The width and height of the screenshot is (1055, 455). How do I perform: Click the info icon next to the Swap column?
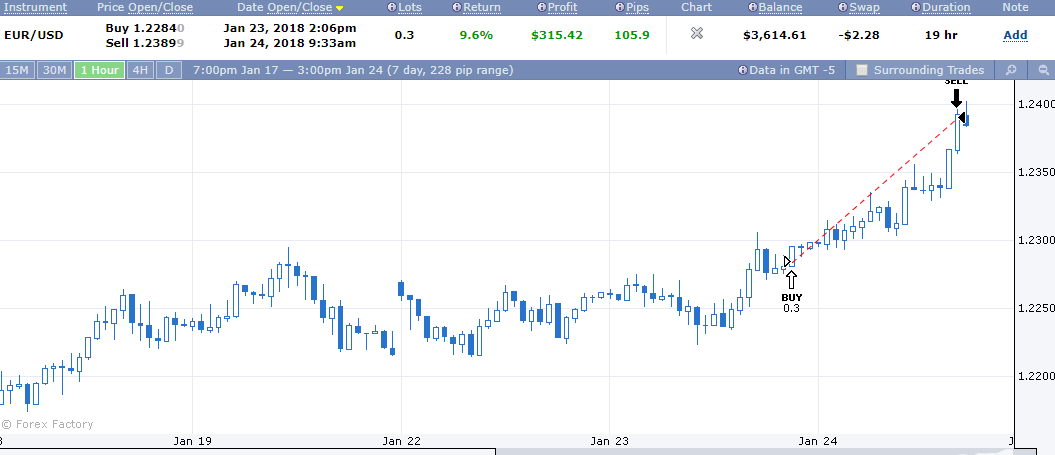pos(843,7)
